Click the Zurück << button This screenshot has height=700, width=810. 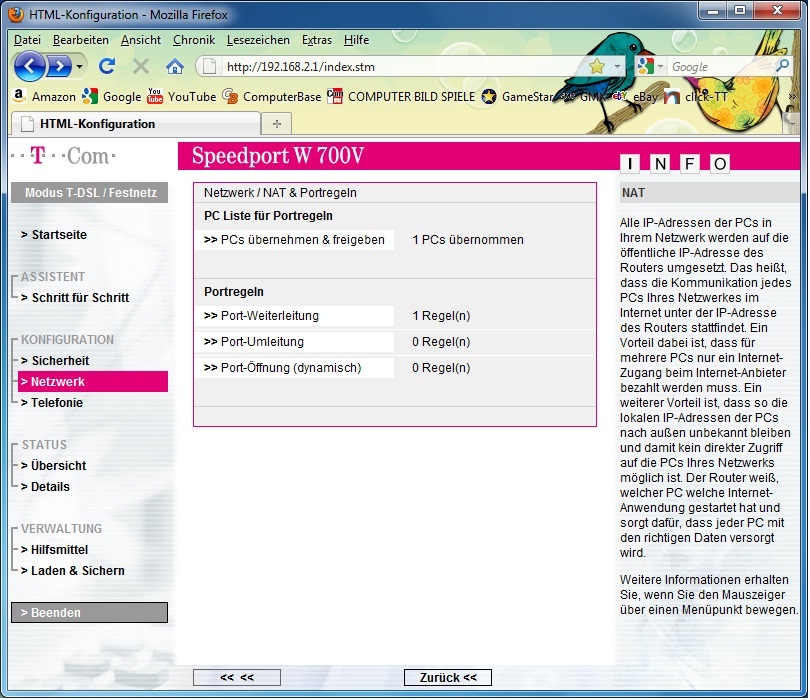[x=448, y=677]
